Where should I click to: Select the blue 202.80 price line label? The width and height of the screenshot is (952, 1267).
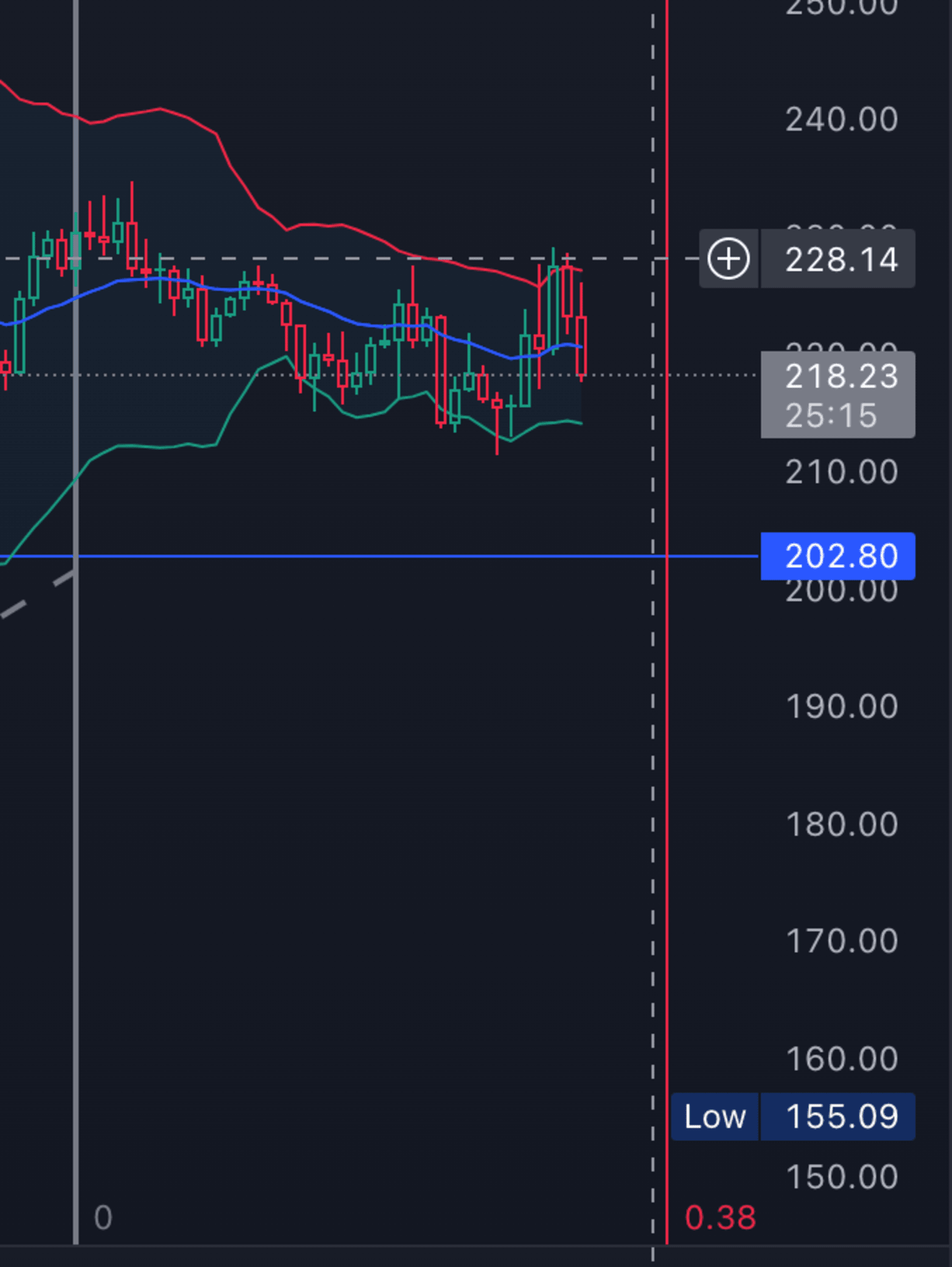(x=838, y=556)
